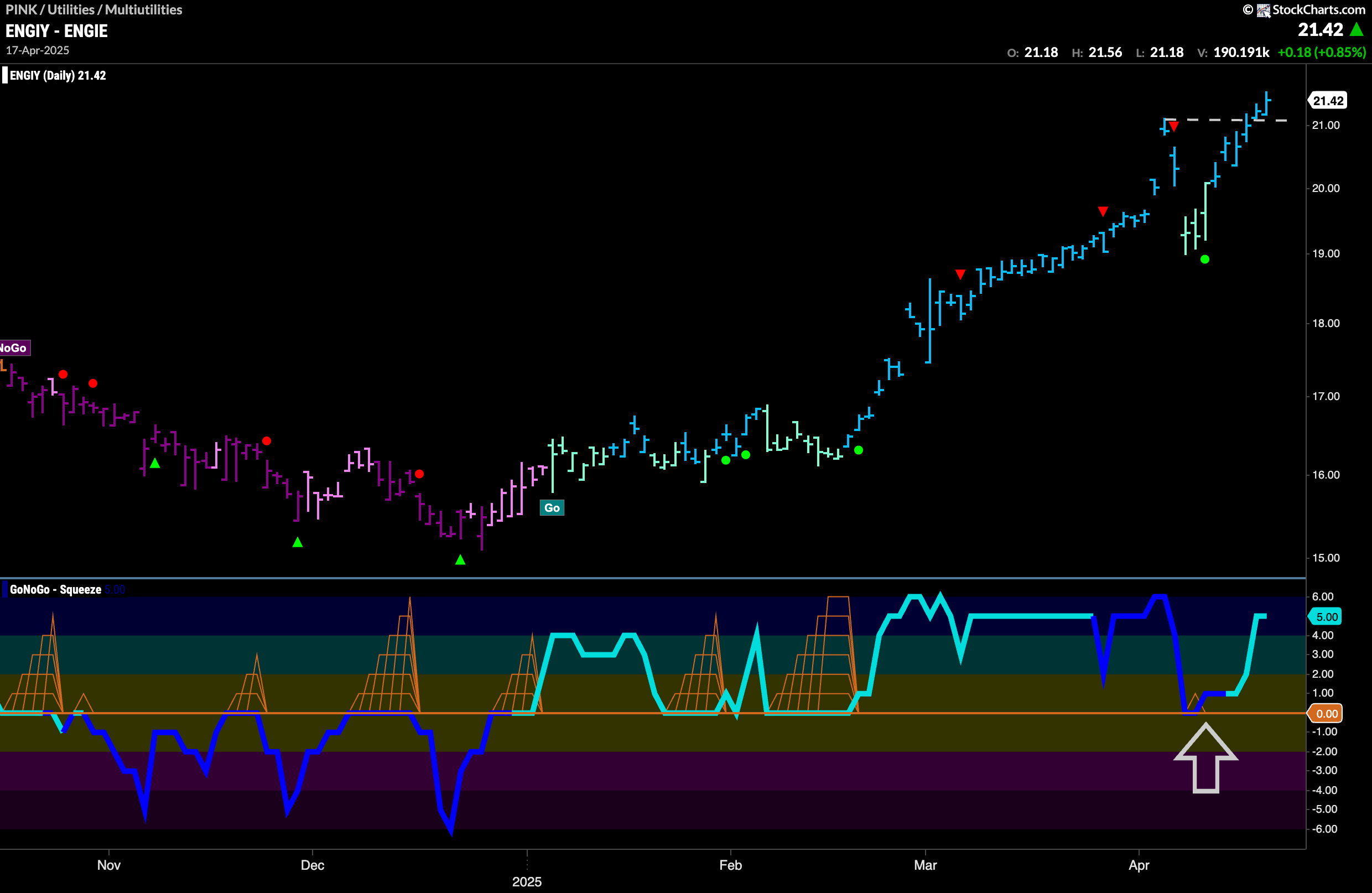Click the 2025 year label on the time axis
Viewport: 1372px width, 893px height.
pyautogui.click(x=527, y=881)
